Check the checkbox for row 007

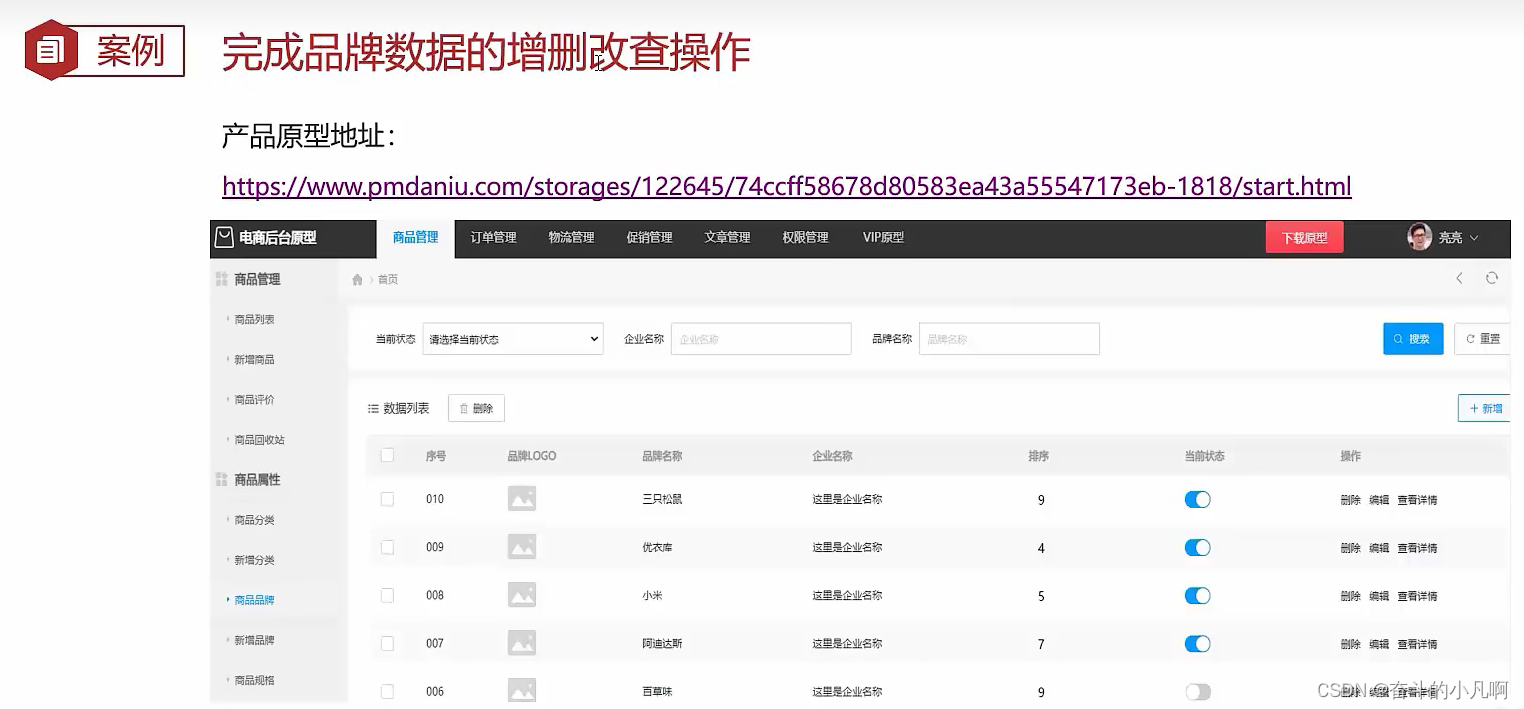[x=387, y=643]
